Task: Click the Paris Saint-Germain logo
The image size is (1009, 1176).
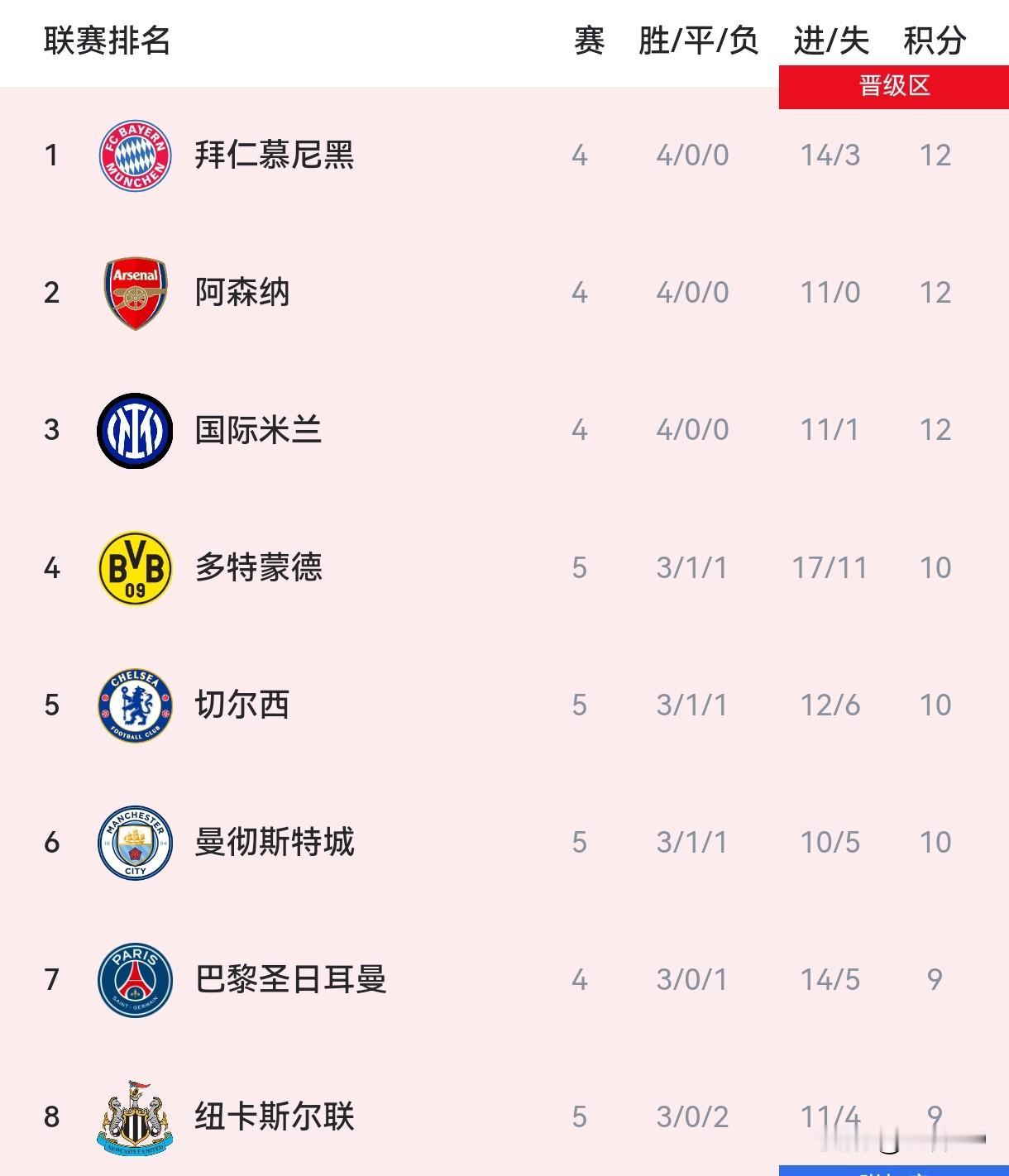Action: pyautogui.click(x=135, y=979)
